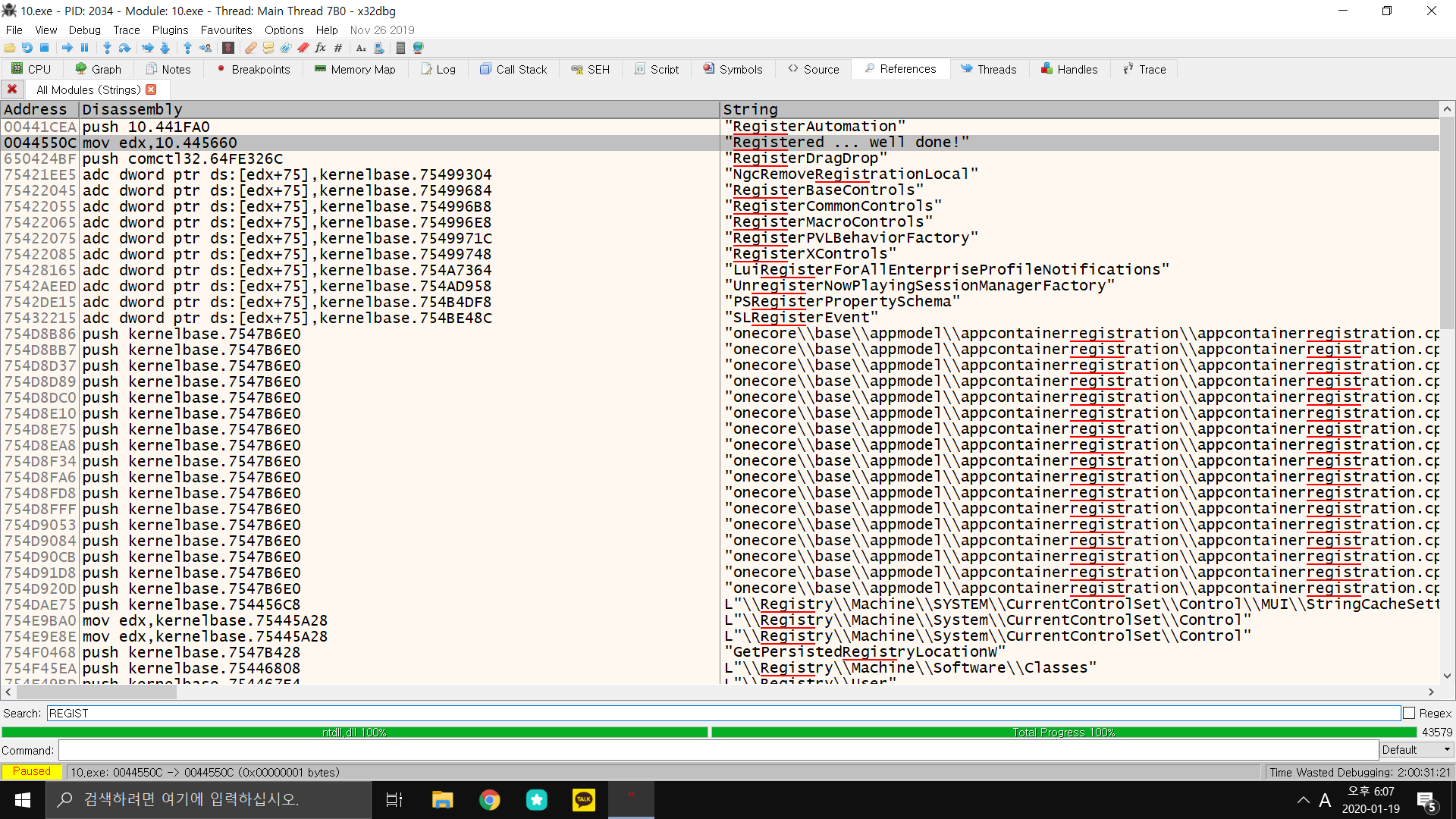Click the Run to user code icon

206,48
